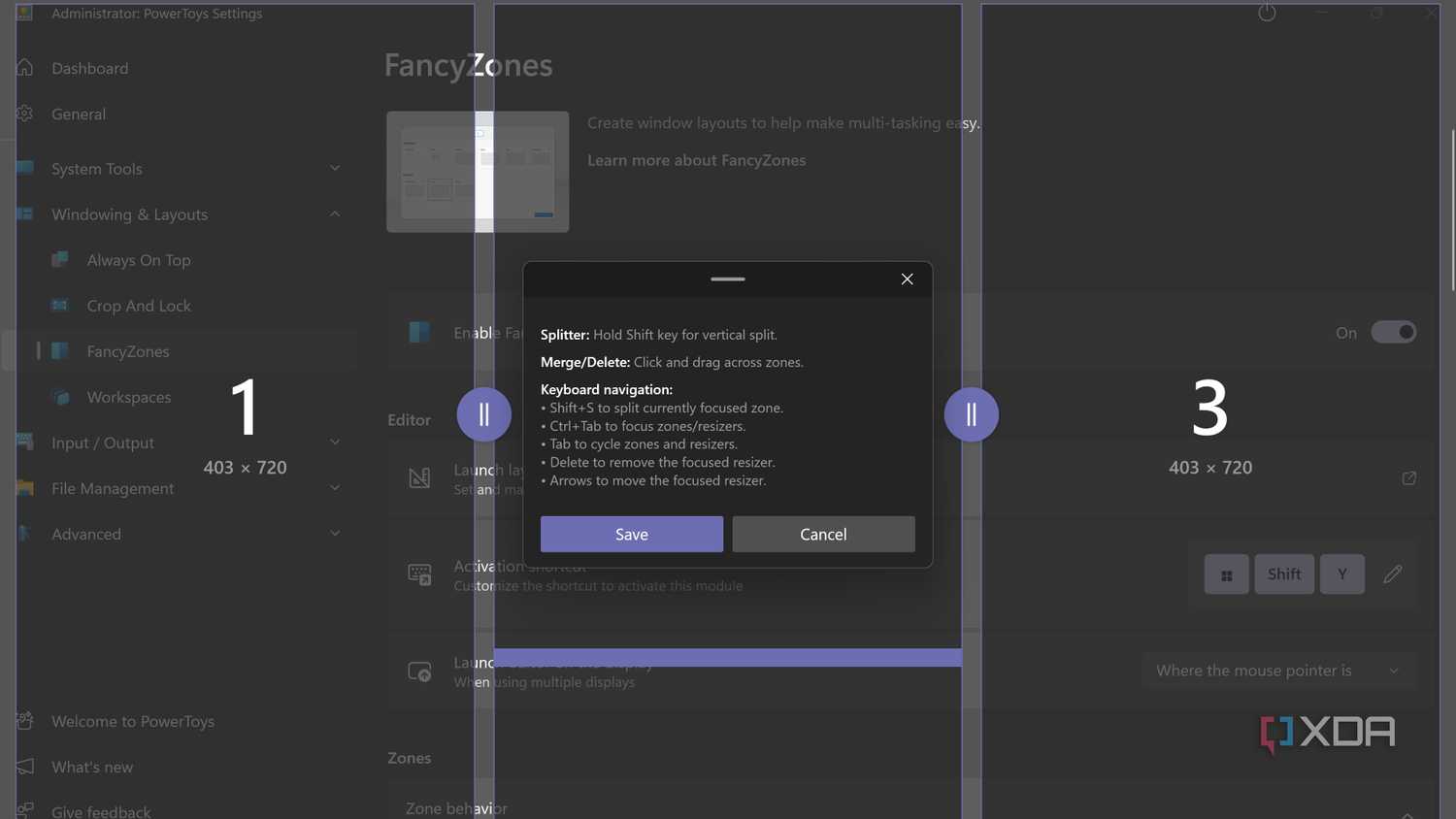The image size is (1456, 819).
Task: Grab the drag handle atop the editor dialog
Action: point(728,279)
